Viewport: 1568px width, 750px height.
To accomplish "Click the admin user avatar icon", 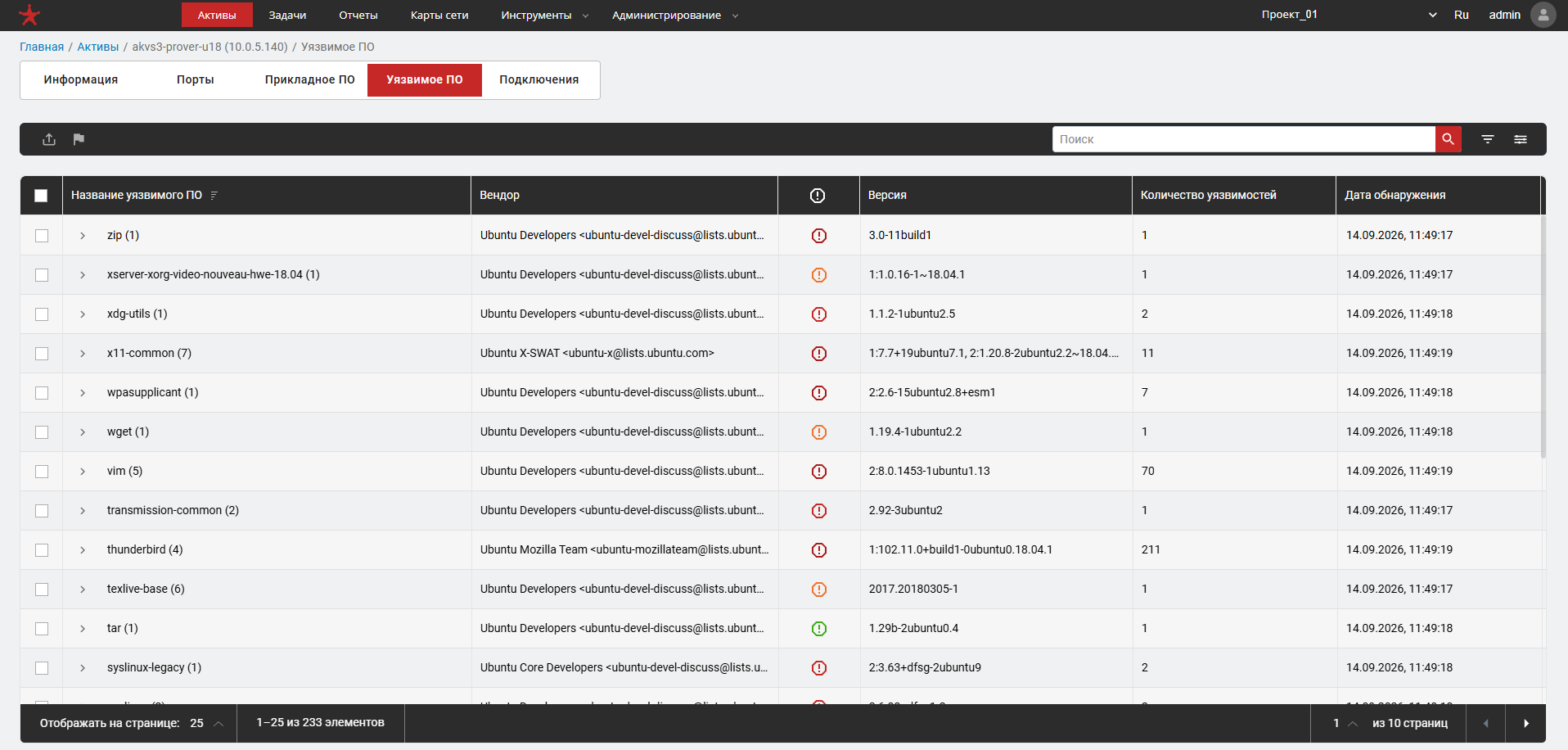I will click(x=1543, y=15).
